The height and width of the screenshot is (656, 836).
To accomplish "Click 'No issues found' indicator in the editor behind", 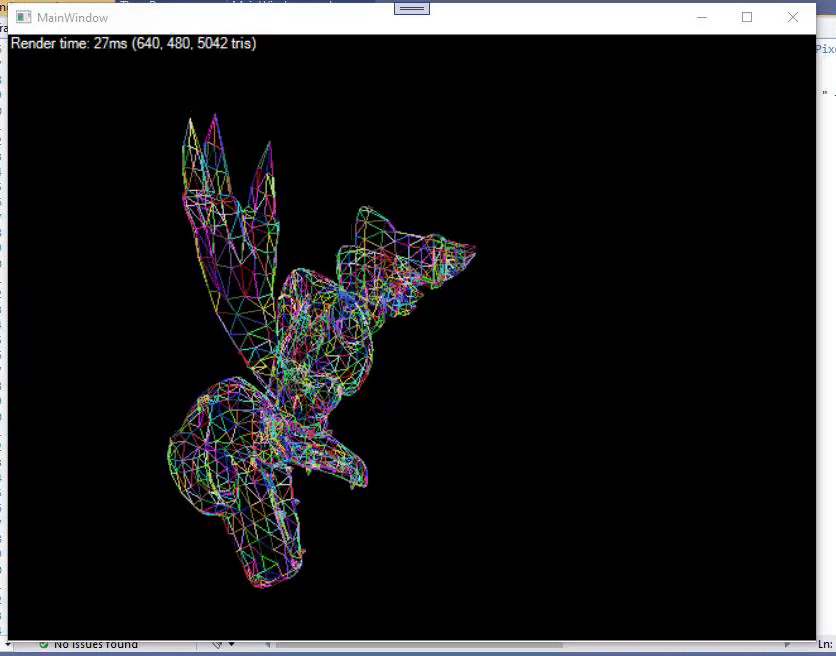I will (x=95, y=645).
